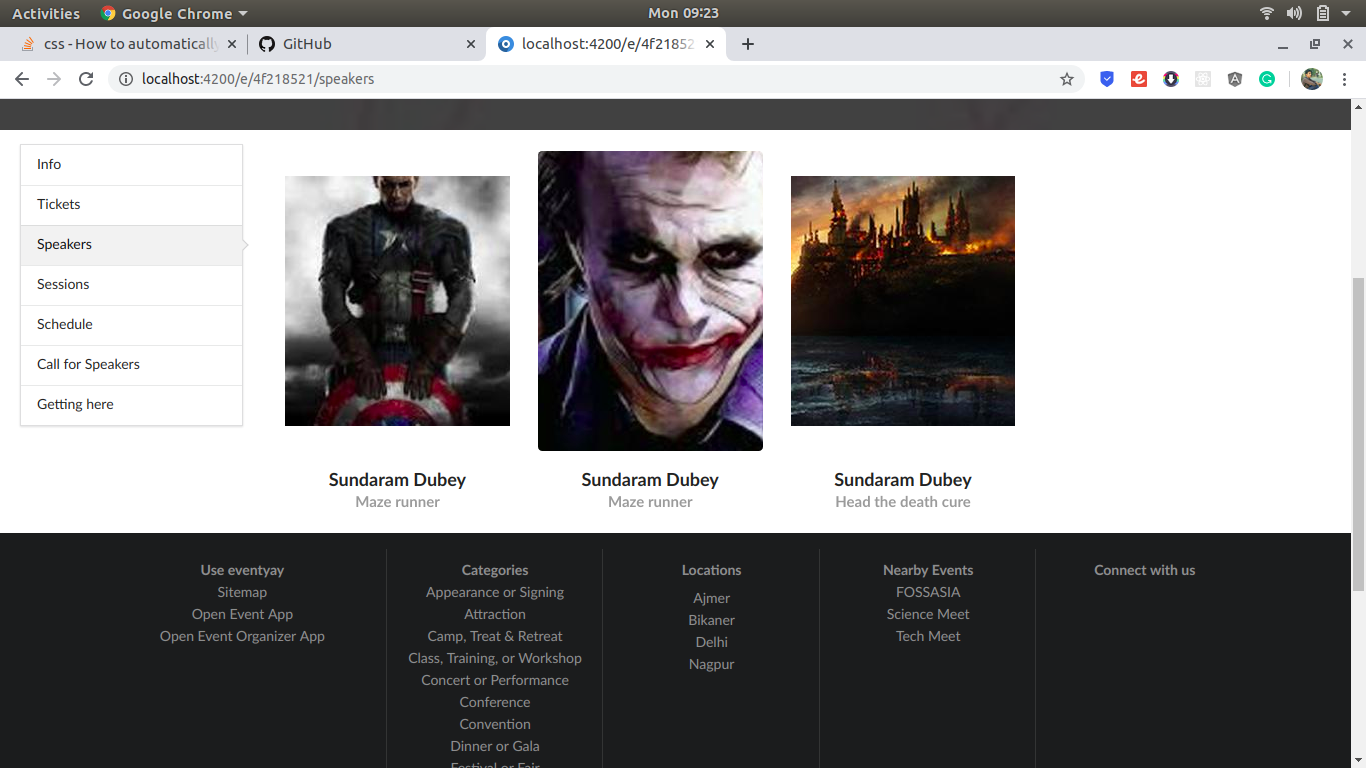Open the red 'e' extension icon

1139,79
